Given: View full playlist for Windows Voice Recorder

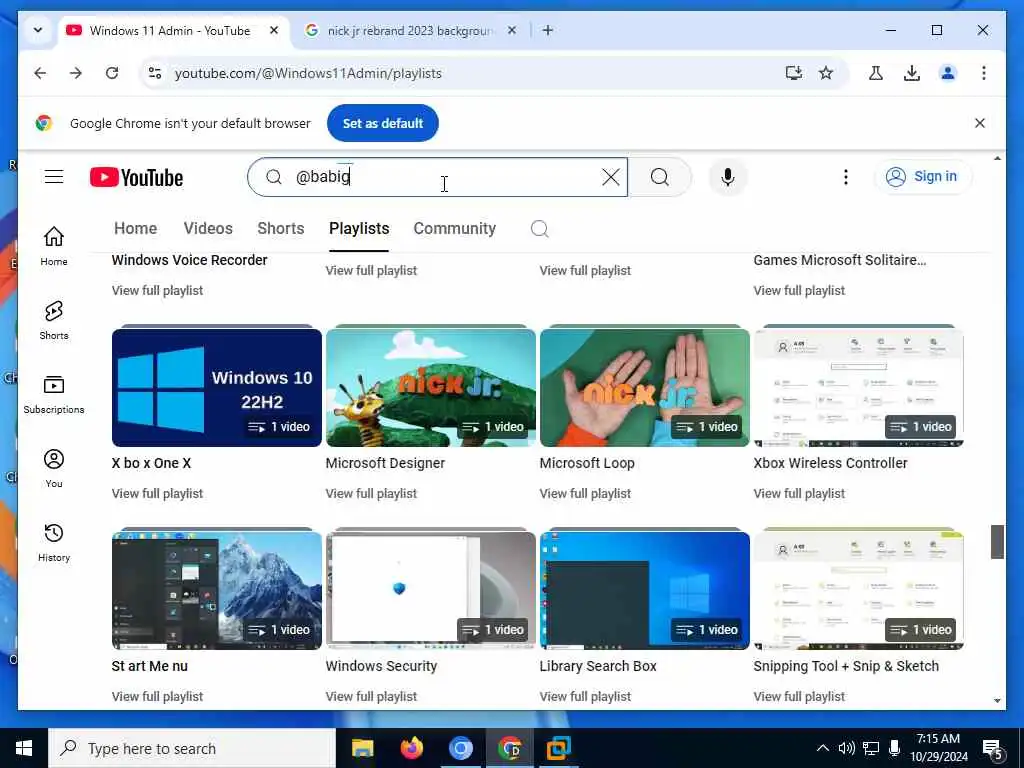Looking at the screenshot, I should click(x=157, y=291).
